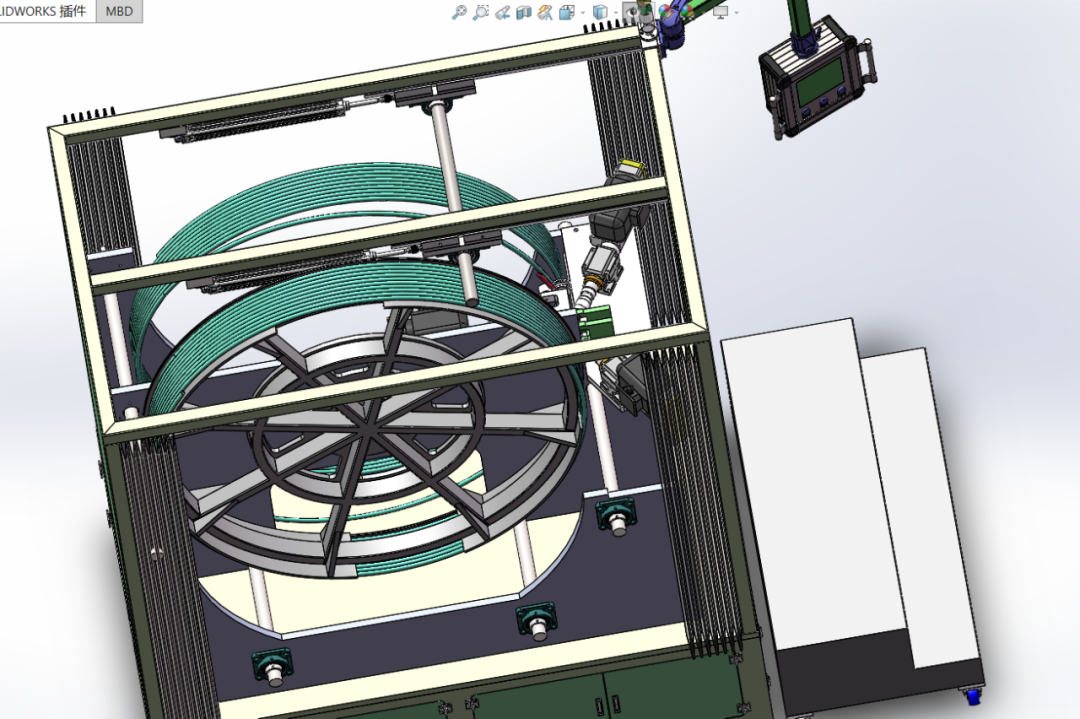This screenshot has width=1080, height=719.
Task: Expand the View Orientation dropdown arrow
Action: (583, 12)
